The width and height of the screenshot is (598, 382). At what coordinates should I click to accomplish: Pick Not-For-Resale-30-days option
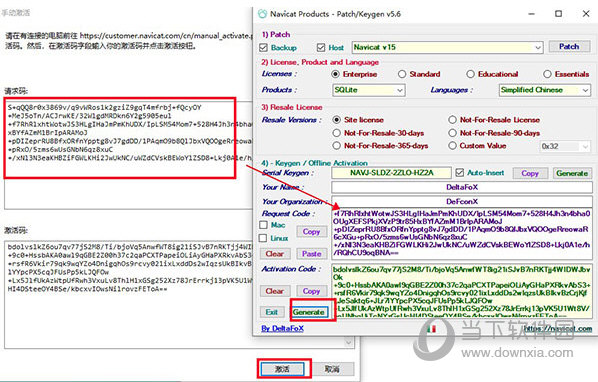point(336,133)
